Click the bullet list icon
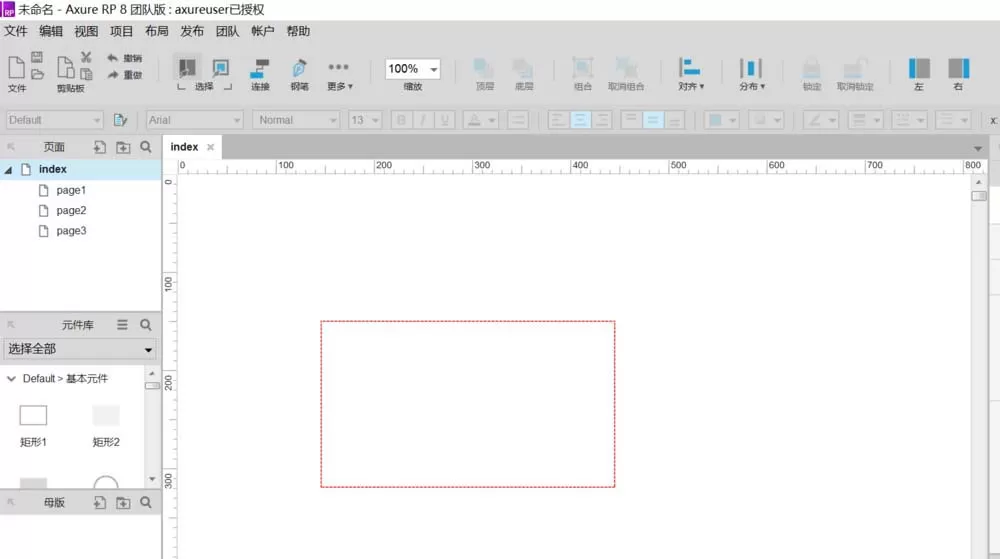Viewport: 1000px width, 559px height. click(x=518, y=120)
